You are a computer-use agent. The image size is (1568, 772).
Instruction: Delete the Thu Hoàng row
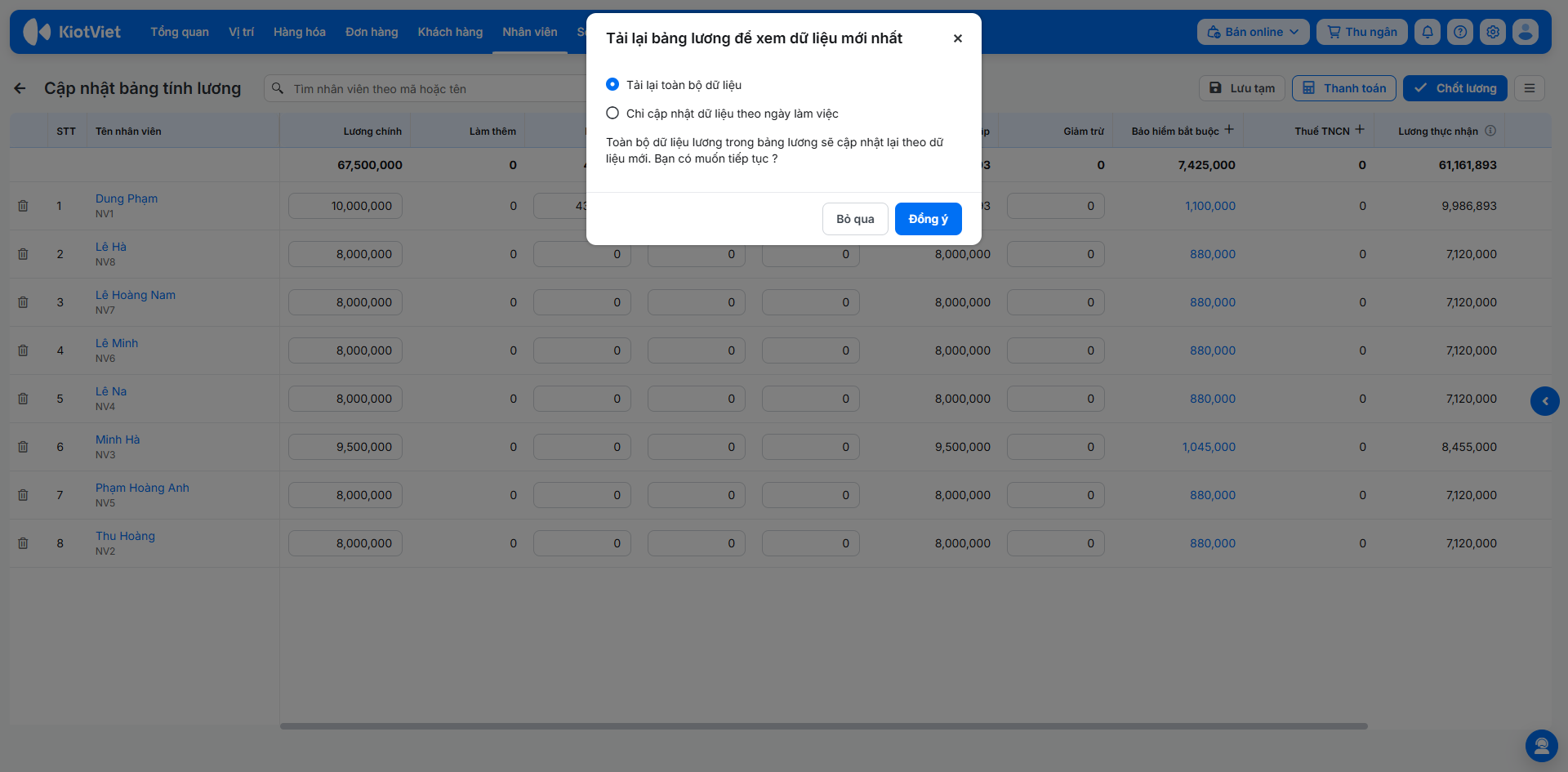click(23, 543)
